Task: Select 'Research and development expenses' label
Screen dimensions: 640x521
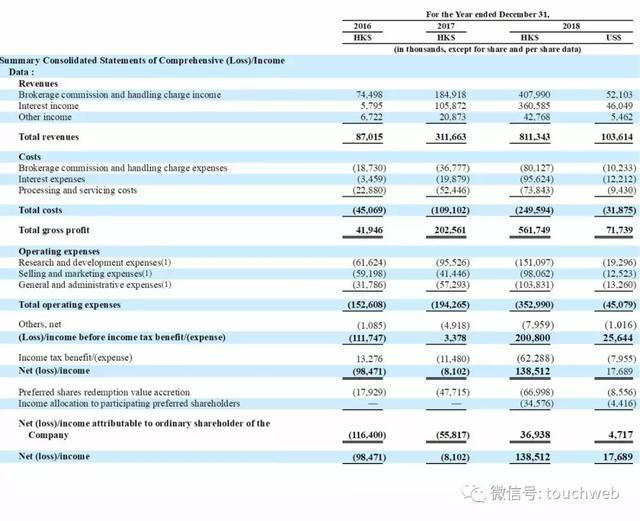Action: pyautogui.click(x=95, y=262)
